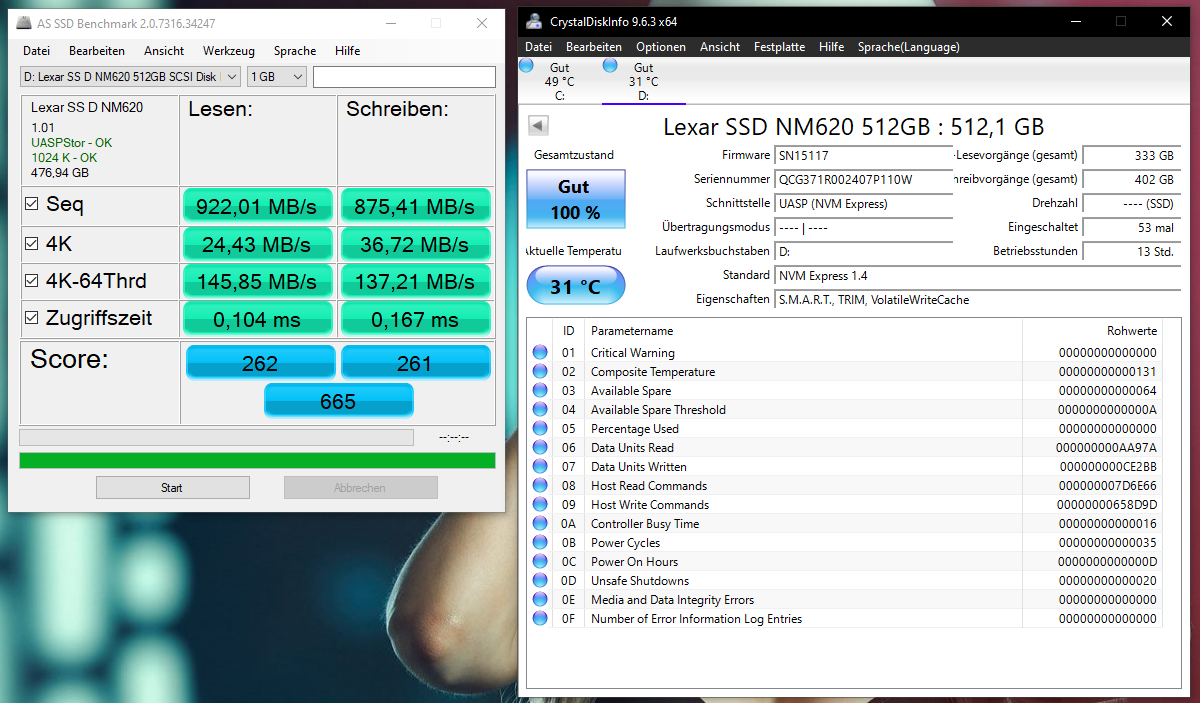This screenshot has width=1200, height=703.
Task: Click the previous disk arrow button
Action: click(538, 125)
